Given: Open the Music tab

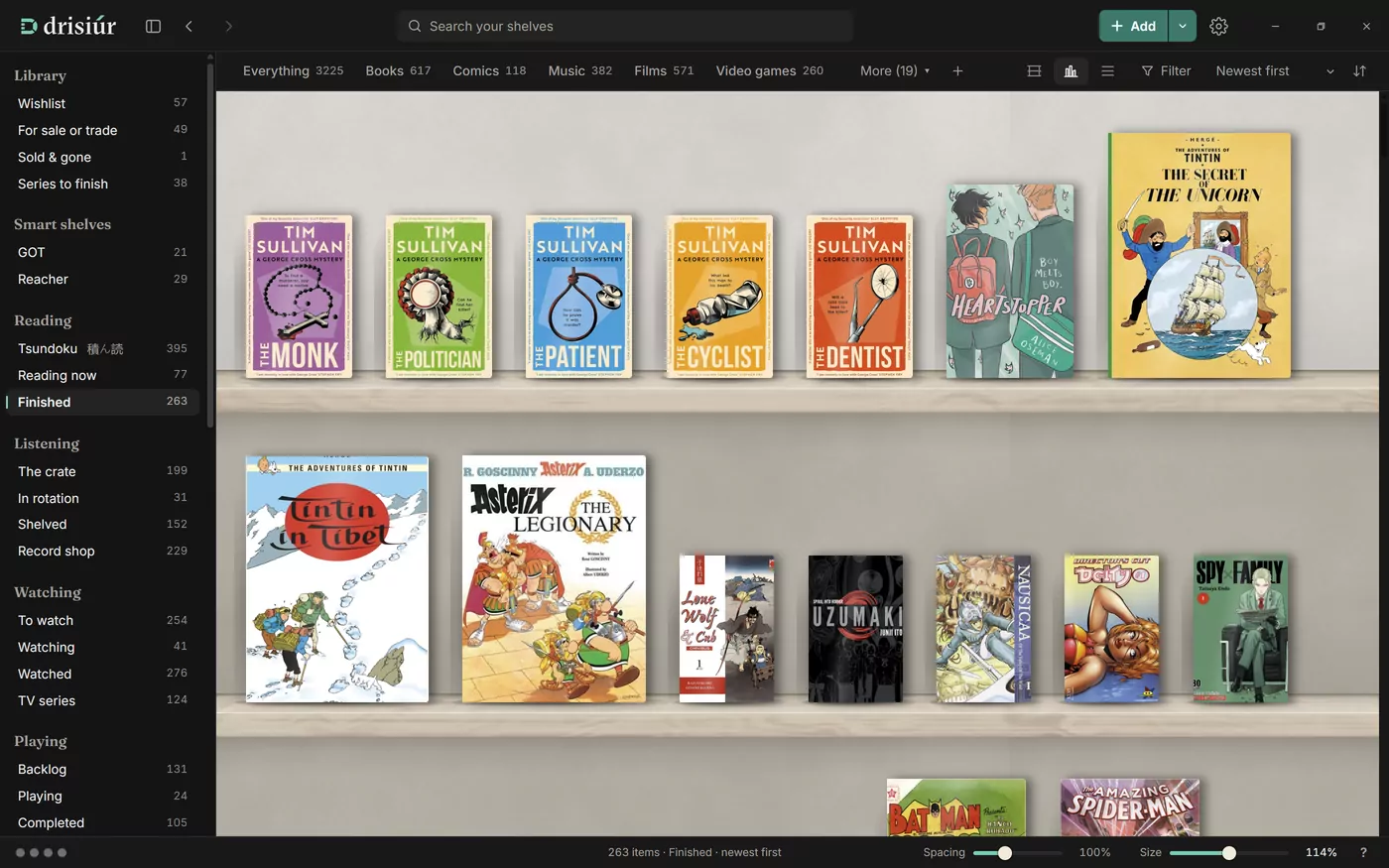Looking at the screenshot, I should pos(580,70).
